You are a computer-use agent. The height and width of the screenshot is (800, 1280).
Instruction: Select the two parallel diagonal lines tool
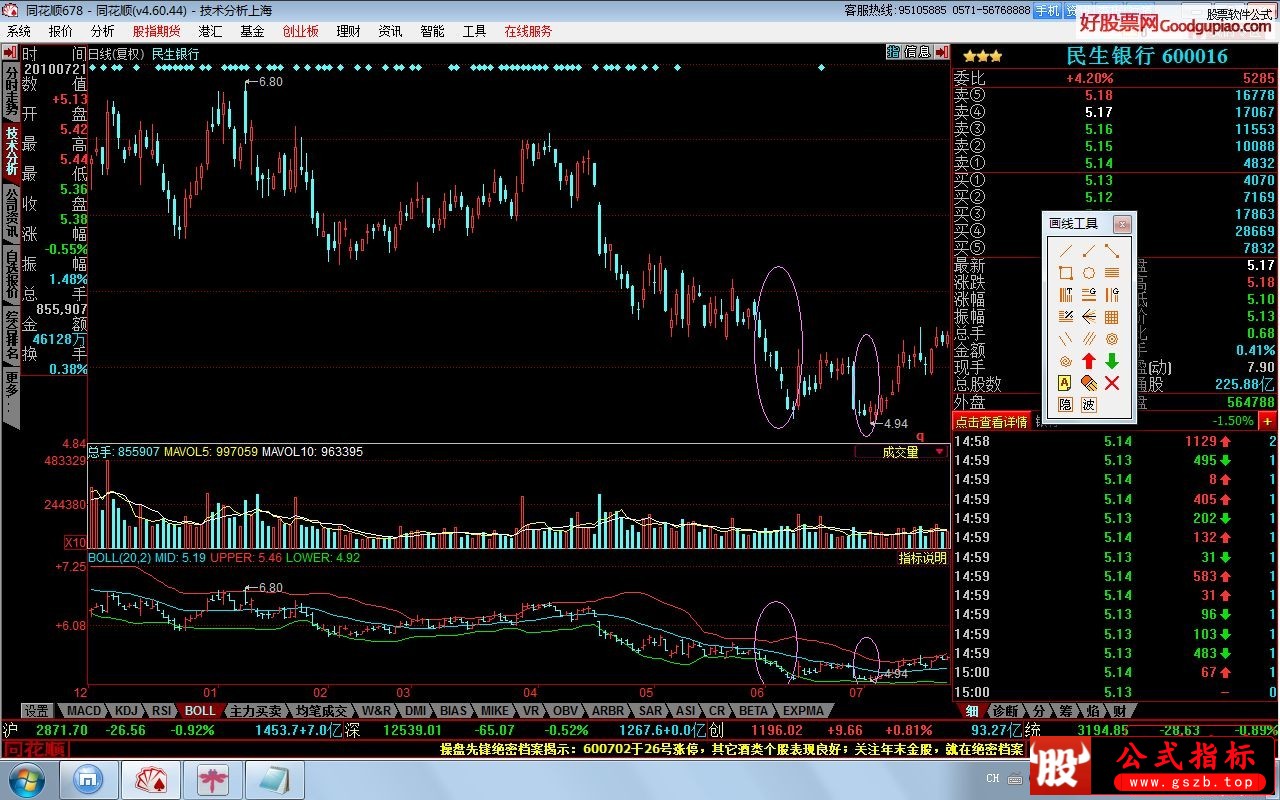coord(1066,339)
